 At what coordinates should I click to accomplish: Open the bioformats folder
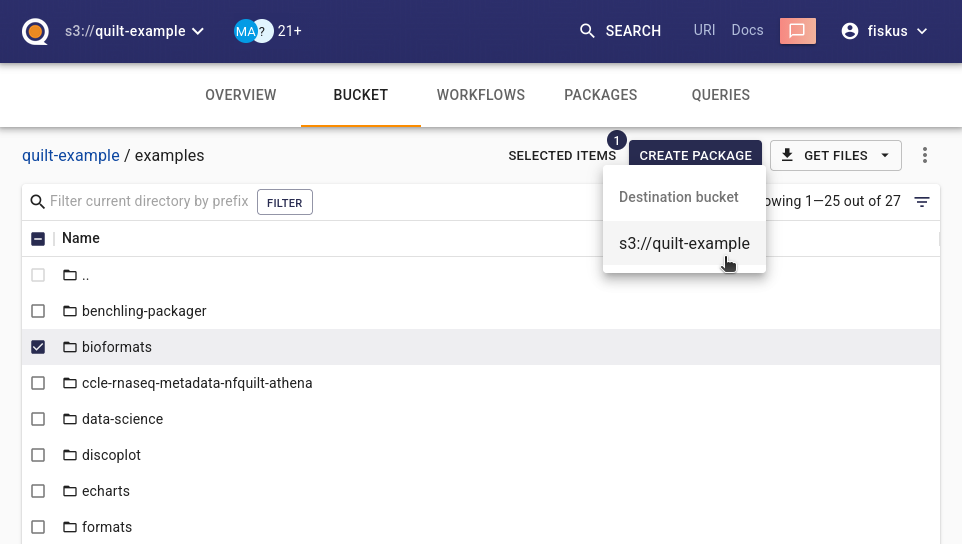pyautogui.click(x=117, y=347)
